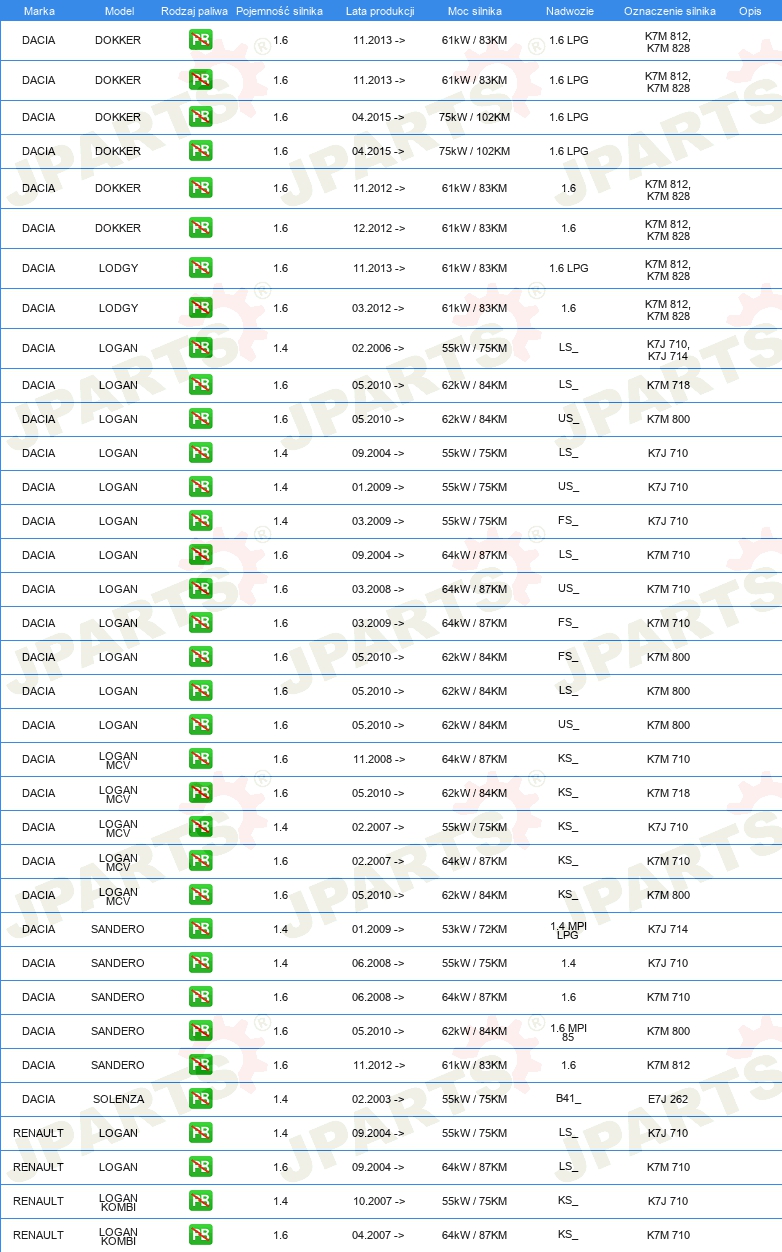782x1252 pixels.
Task: Click the fuel icon for LOGAN 1.4 from 01.2009
Action: (200, 487)
